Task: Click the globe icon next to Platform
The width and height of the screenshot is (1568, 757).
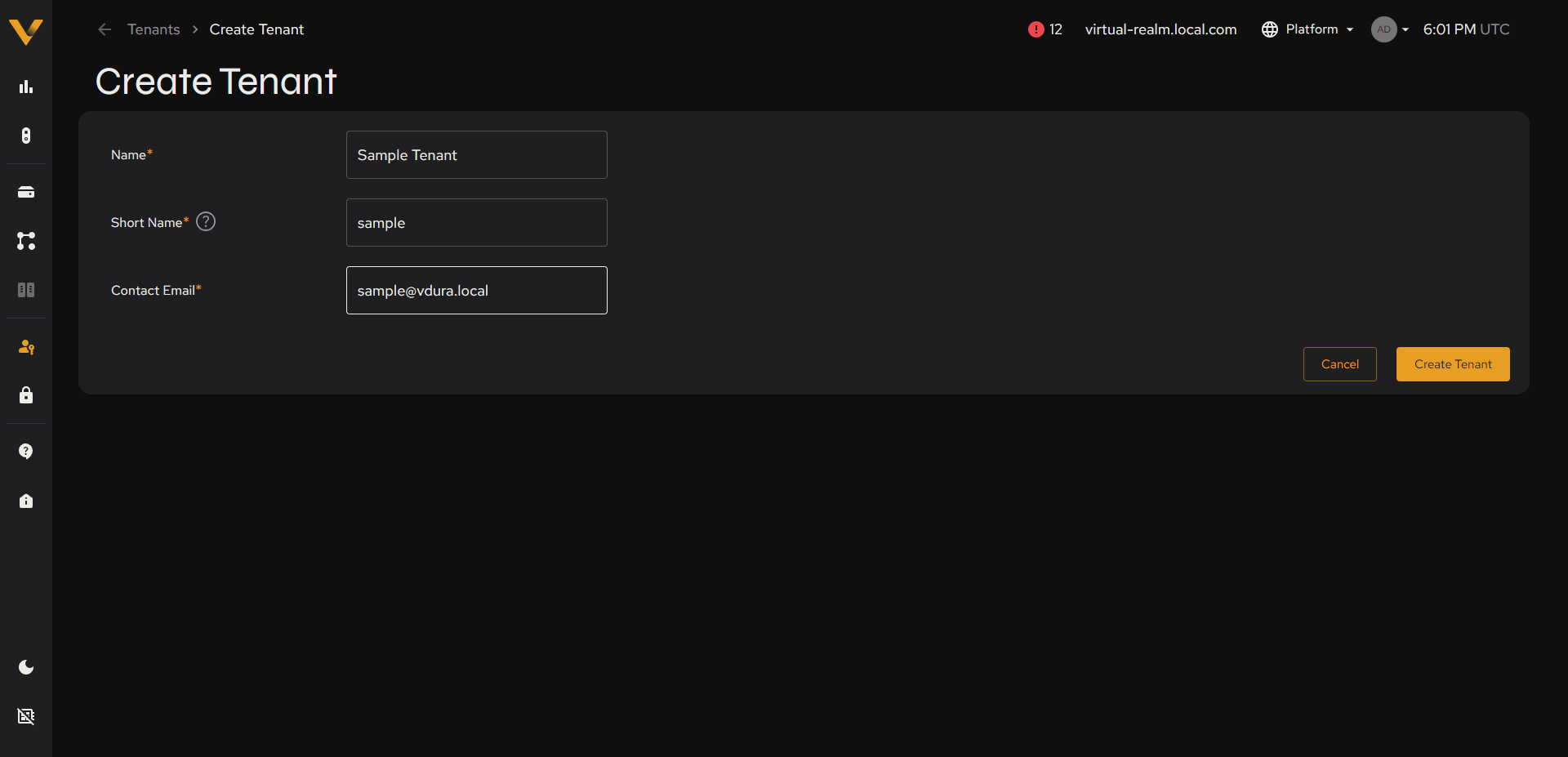Action: click(1270, 29)
